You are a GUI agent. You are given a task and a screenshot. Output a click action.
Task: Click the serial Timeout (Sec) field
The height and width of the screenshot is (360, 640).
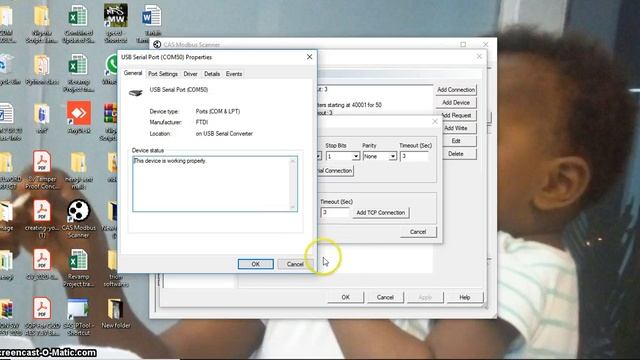414,156
